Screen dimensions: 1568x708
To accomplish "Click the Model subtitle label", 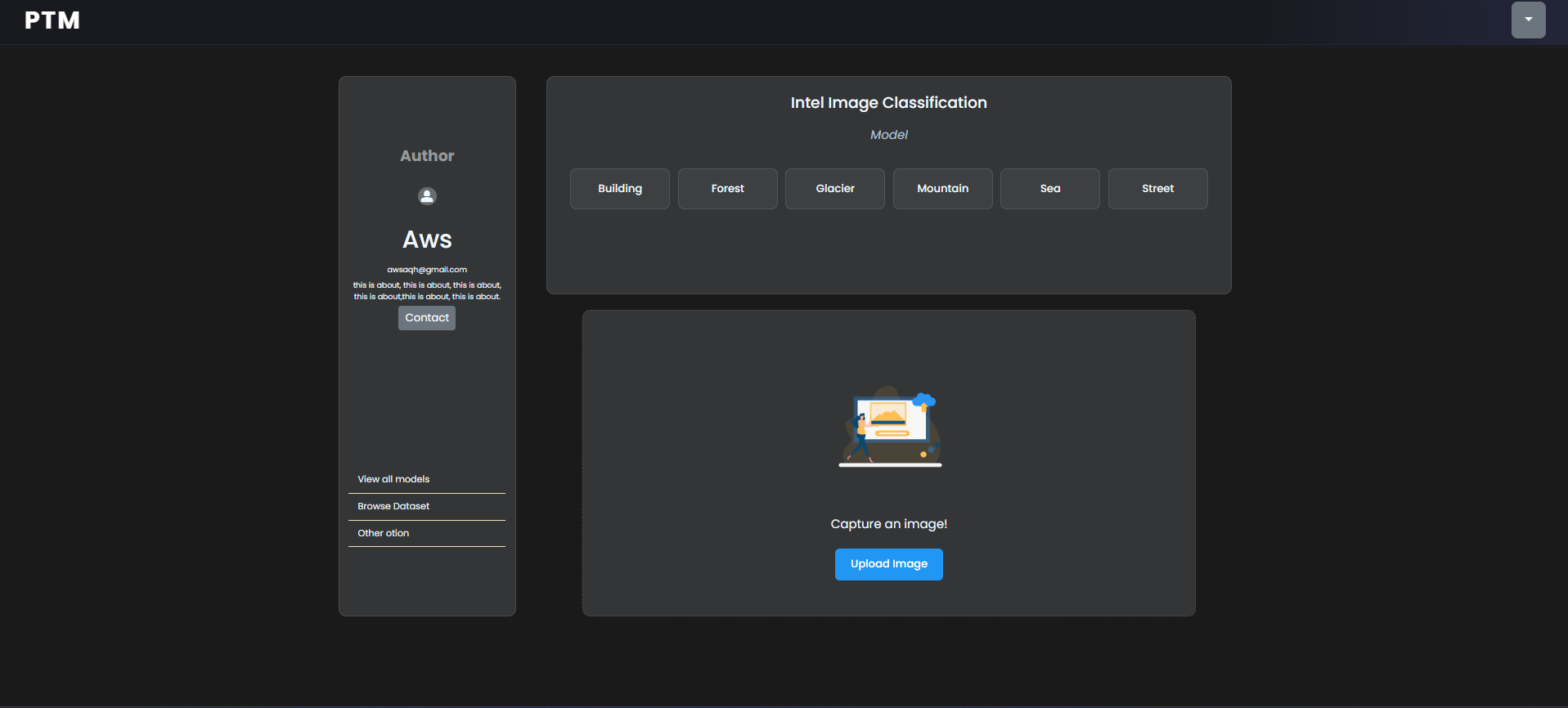I will click(889, 135).
